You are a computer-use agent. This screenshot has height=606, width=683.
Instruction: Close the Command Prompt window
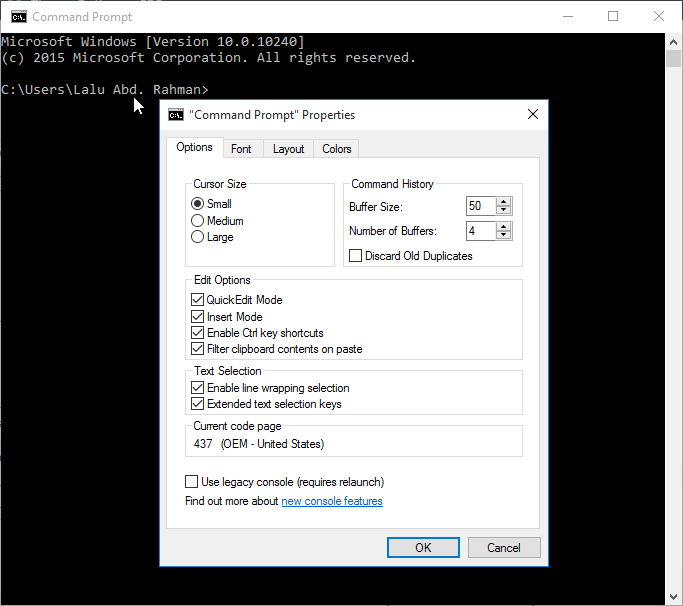tap(659, 17)
